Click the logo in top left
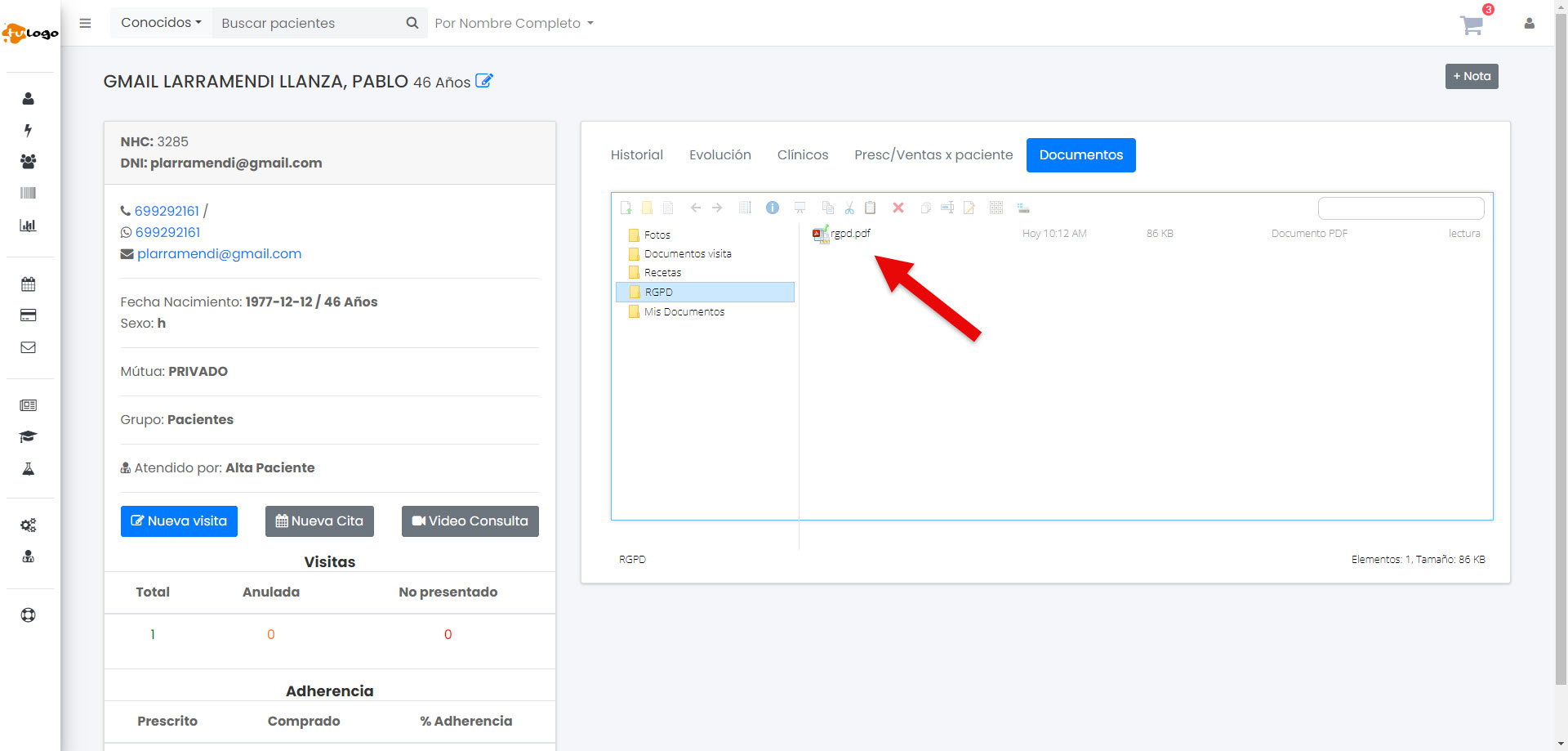 (30, 33)
